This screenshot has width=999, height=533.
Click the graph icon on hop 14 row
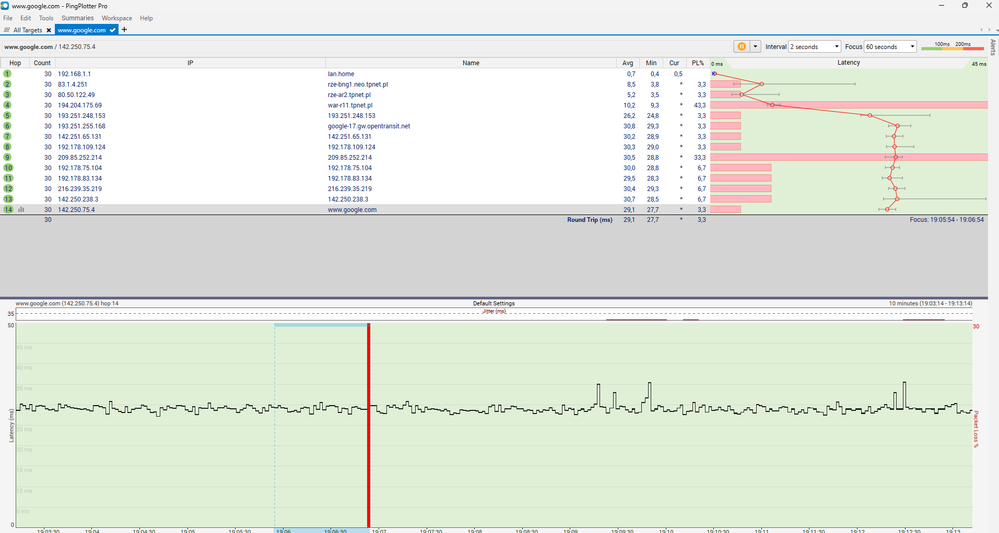pos(20,210)
